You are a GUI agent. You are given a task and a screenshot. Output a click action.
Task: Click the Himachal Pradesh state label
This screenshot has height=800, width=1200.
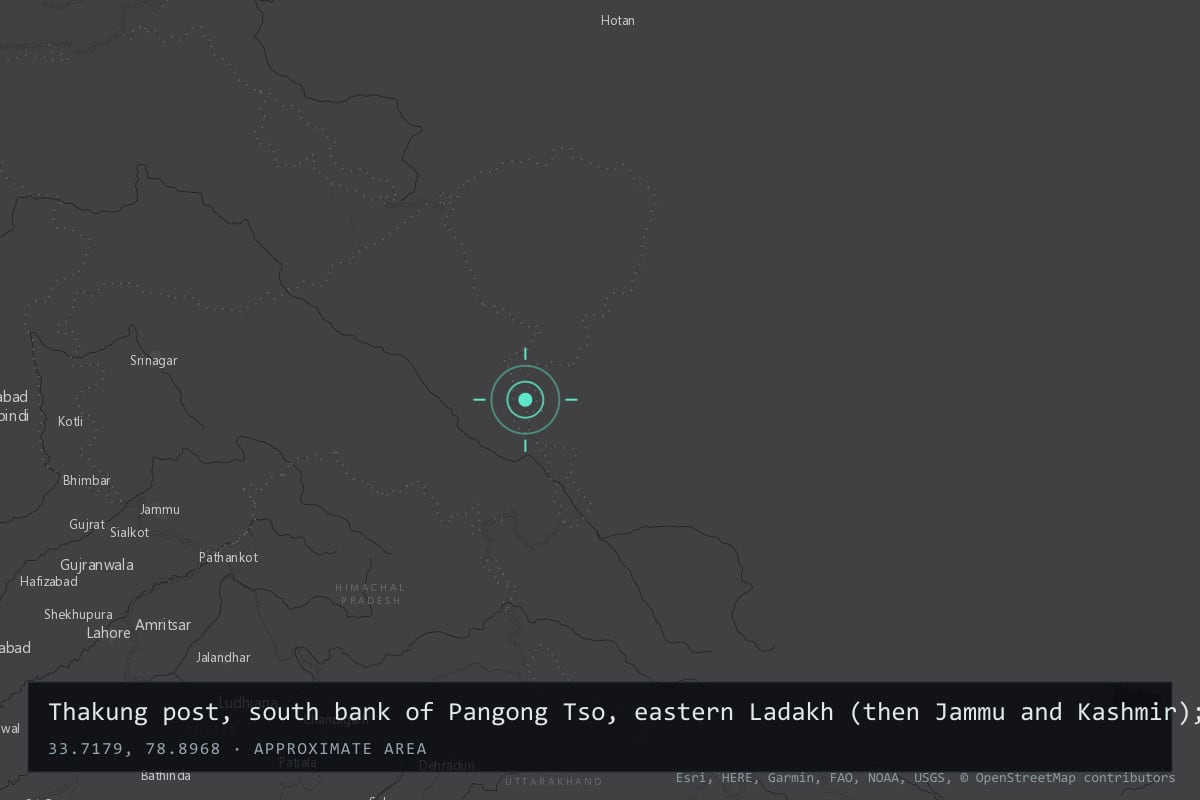(x=370, y=594)
